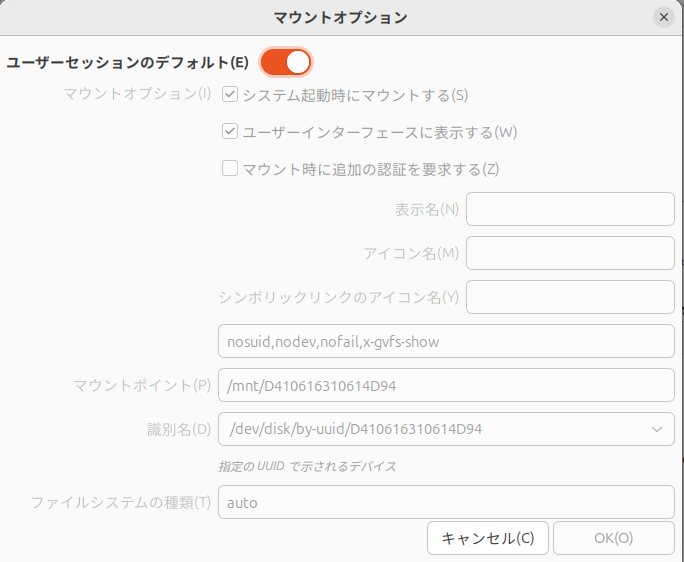Click the ファイルシステムの種類 auto field

click(446, 502)
